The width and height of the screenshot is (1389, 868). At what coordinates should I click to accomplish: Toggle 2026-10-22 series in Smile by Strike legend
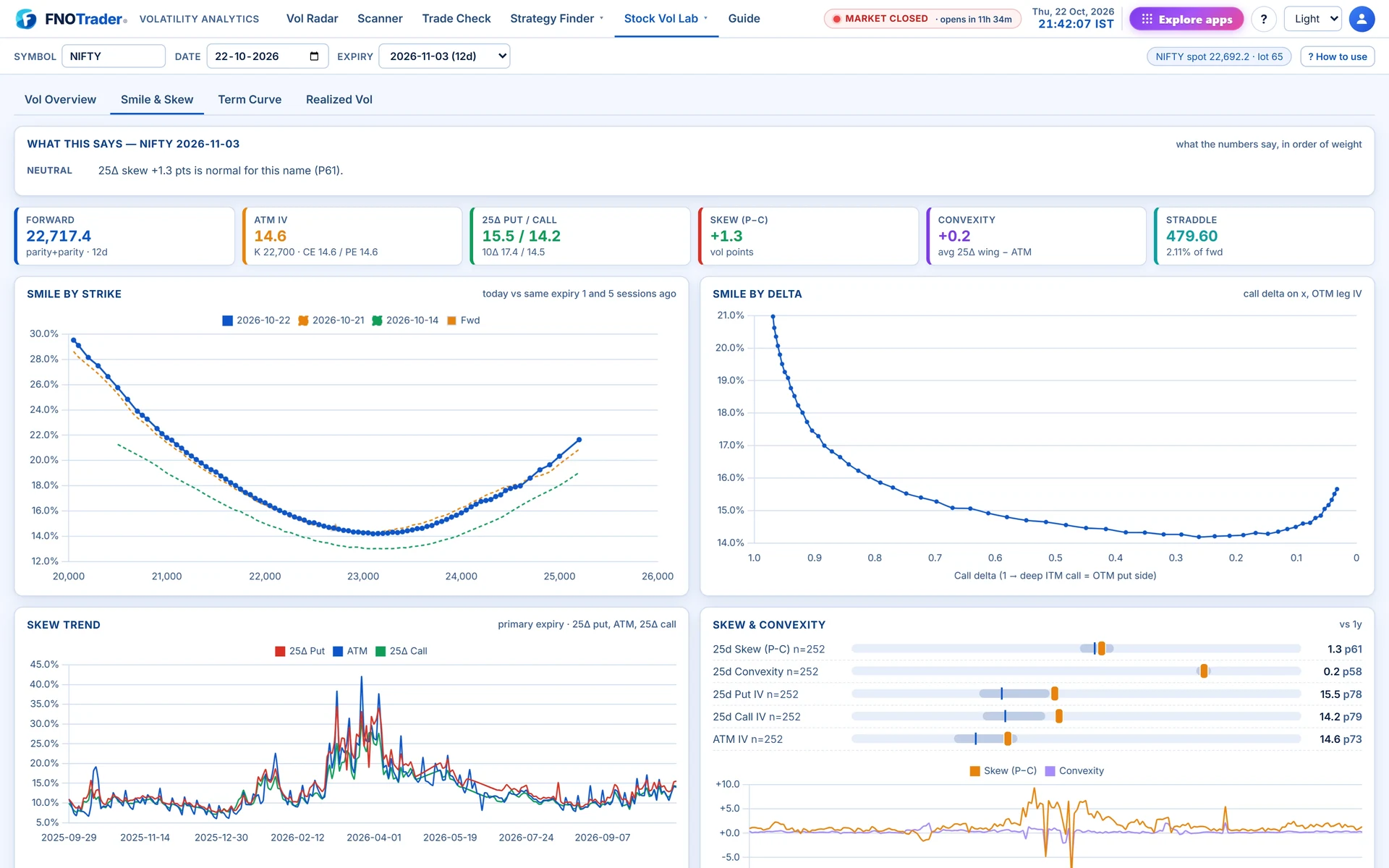pos(256,320)
